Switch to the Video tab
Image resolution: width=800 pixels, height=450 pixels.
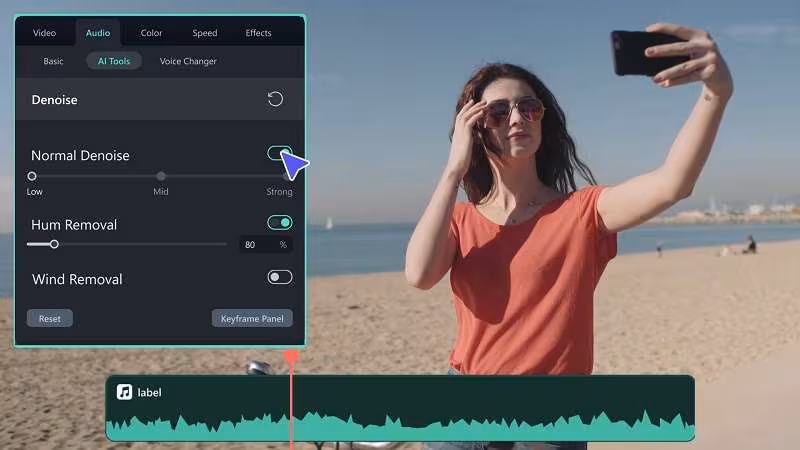44,33
